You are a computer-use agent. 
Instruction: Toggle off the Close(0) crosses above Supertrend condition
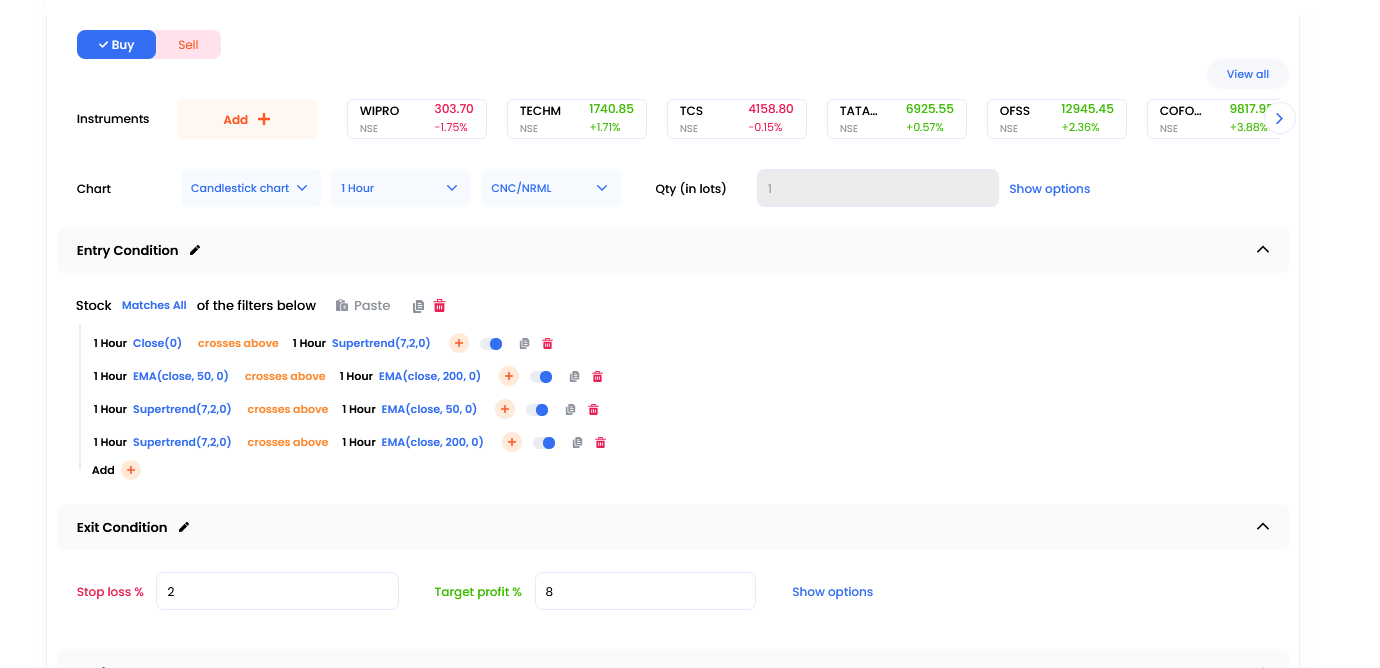(491, 344)
